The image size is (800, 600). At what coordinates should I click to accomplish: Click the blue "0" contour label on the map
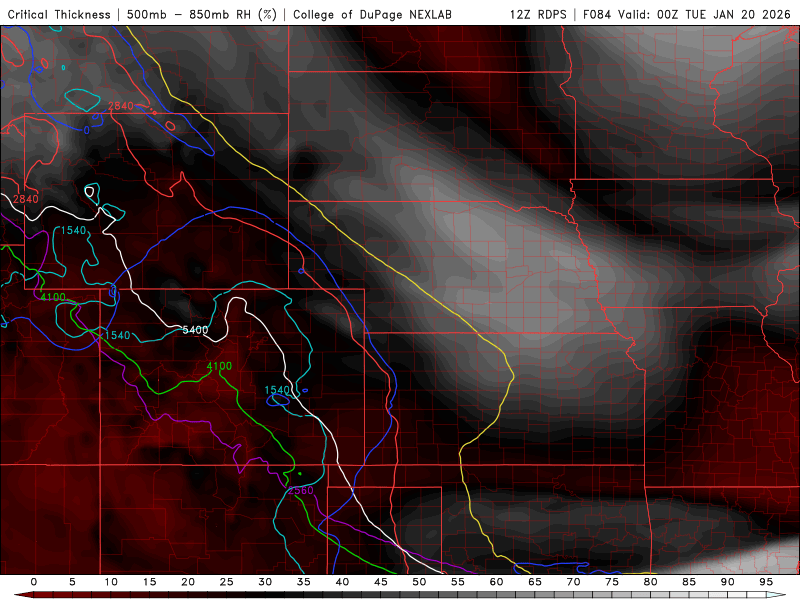pyautogui.click(x=87, y=131)
